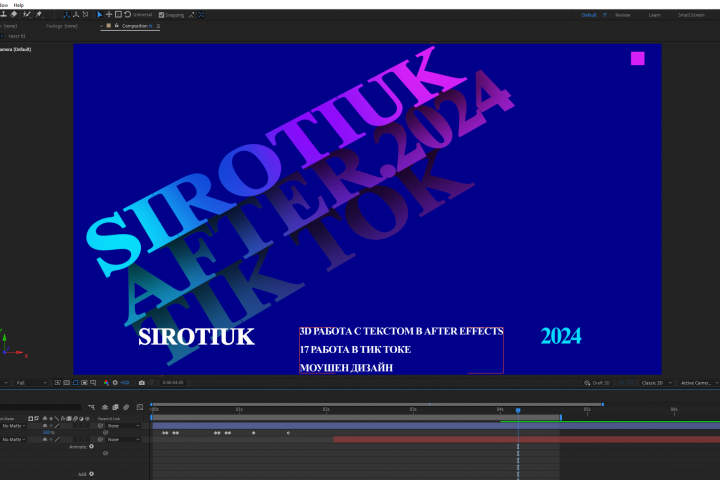Switch to the Learn workspace
The width and height of the screenshot is (720, 480).
point(654,15)
